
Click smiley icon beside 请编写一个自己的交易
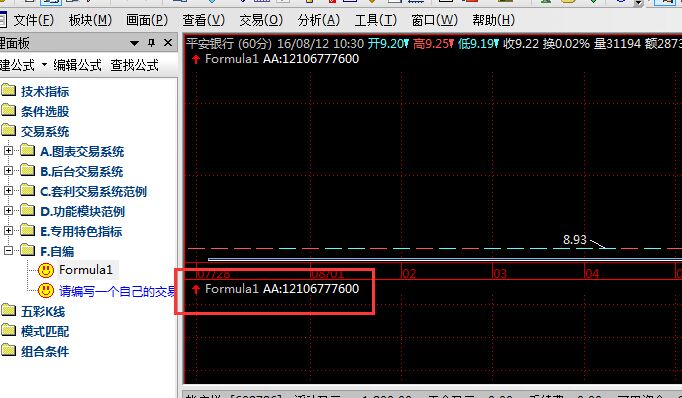[x=46, y=291]
